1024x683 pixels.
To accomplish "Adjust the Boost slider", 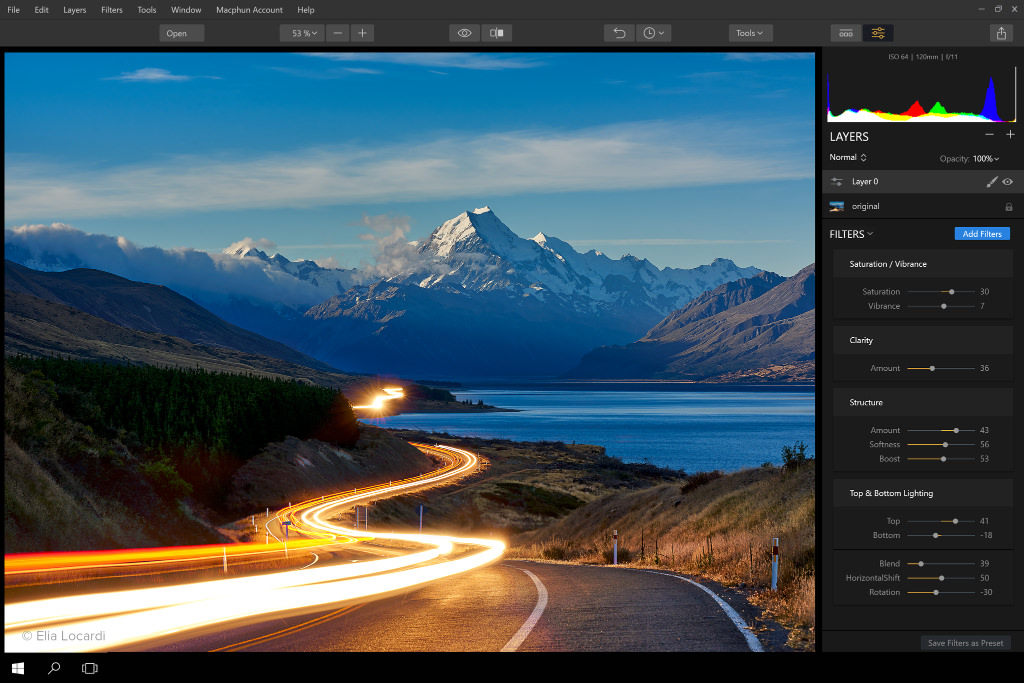I will tap(943, 459).
